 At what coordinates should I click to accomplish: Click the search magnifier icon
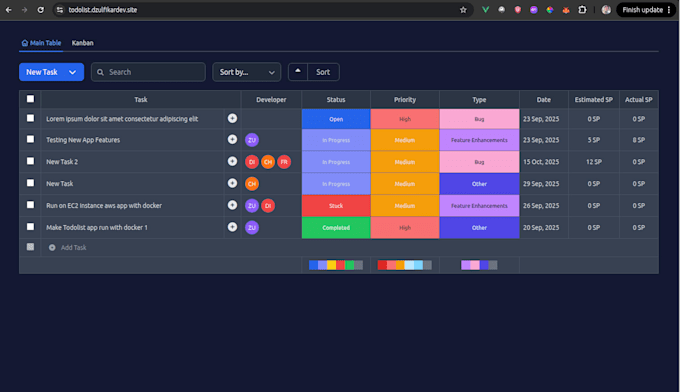point(101,72)
